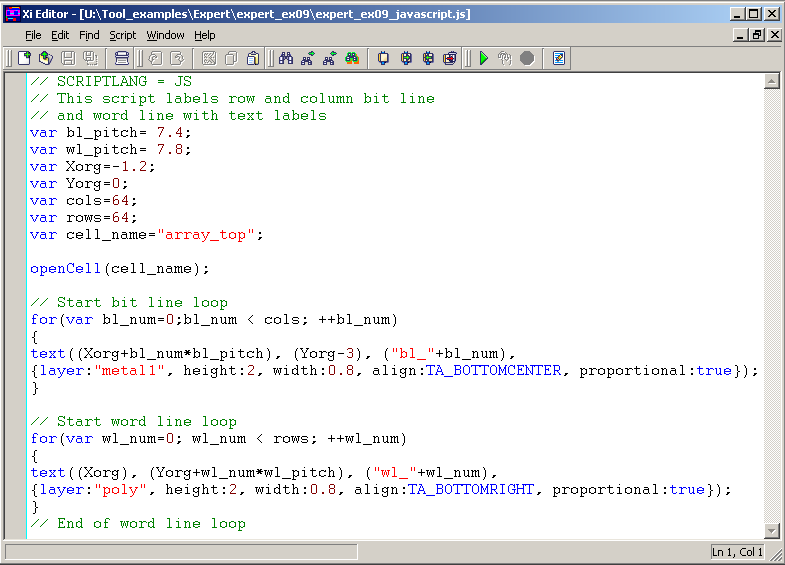Viewport: 785px width, 565px height.
Task: Toggle a bookmark with the bookmark icon
Action: (x=383, y=58)
